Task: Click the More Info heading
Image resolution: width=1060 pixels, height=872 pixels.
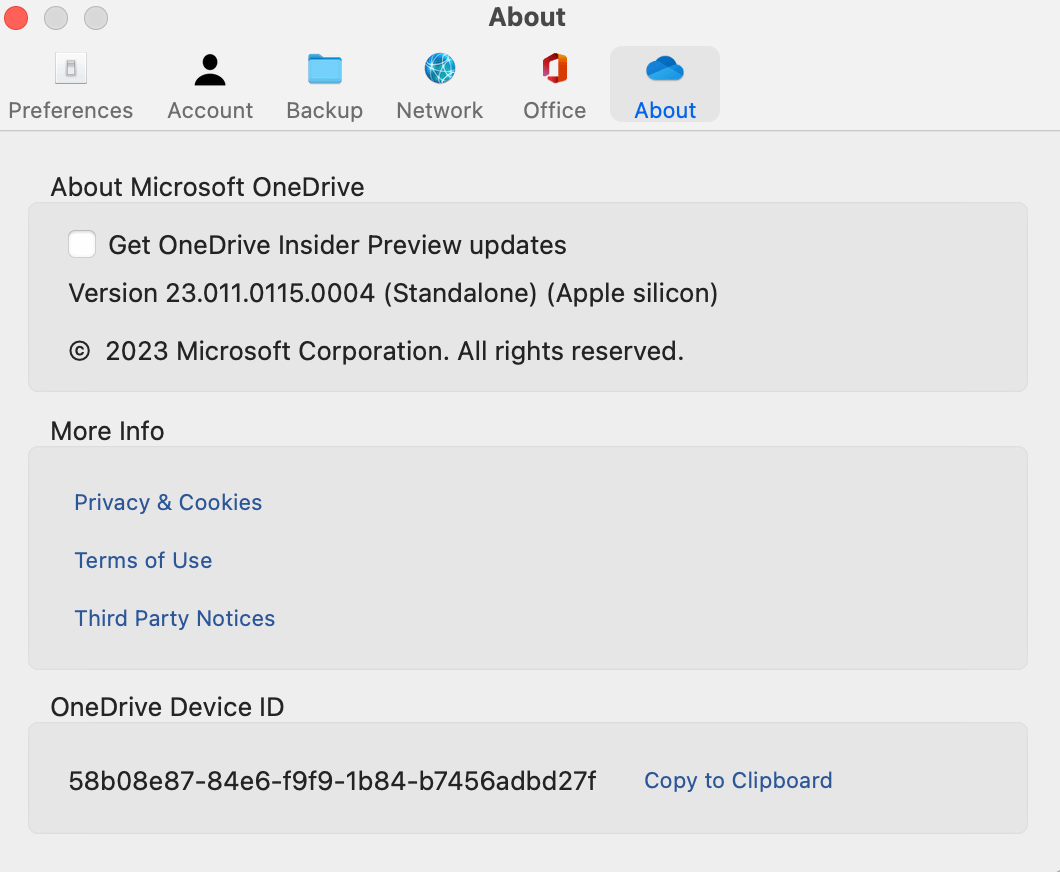Action: pyautogui.click(x=107, y=431)
